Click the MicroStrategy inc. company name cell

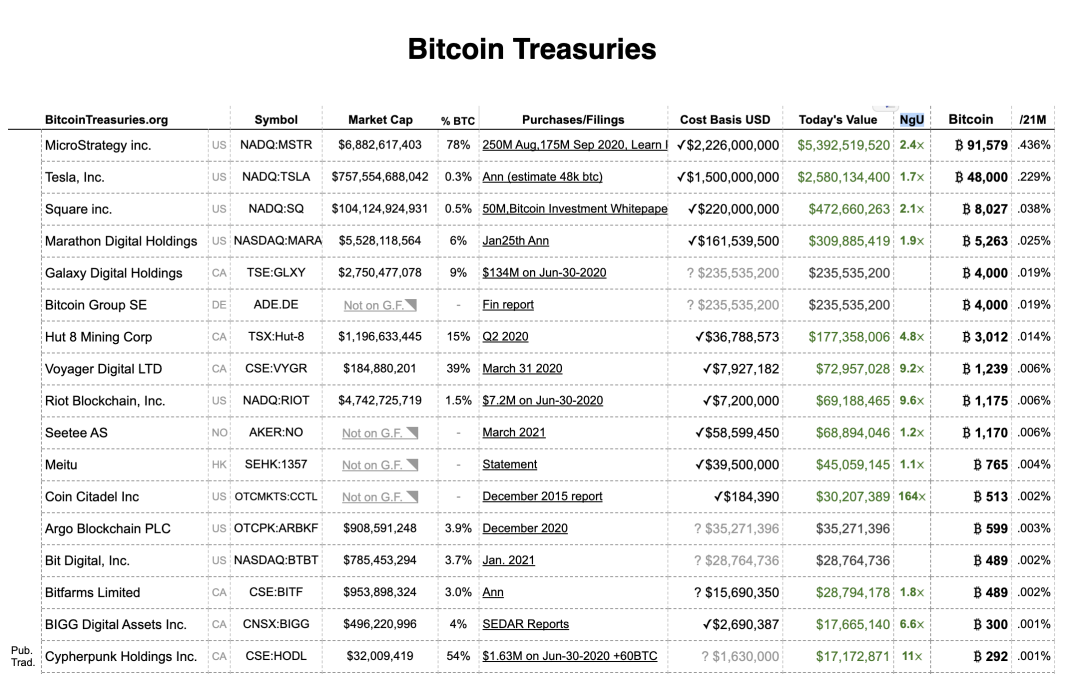[x=98, y=145]
